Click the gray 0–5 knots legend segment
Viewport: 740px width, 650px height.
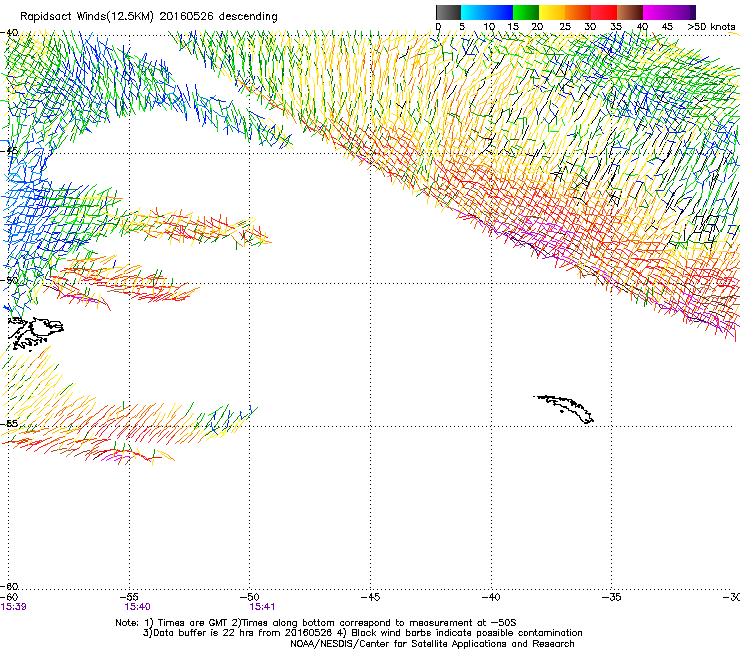[x=448, y=12]
